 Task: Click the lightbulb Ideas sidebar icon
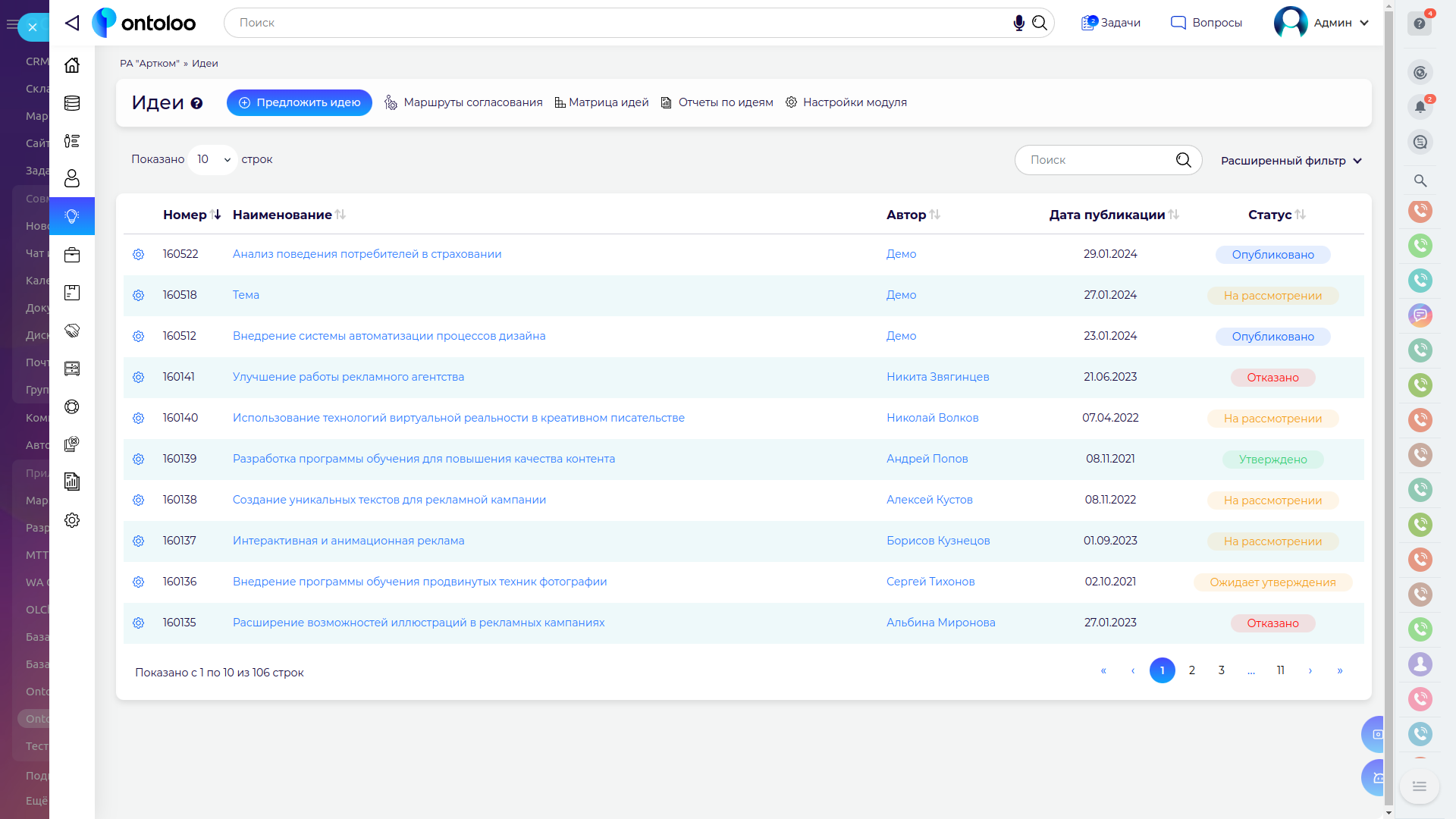pyautogui.click(x=72, y=216)
